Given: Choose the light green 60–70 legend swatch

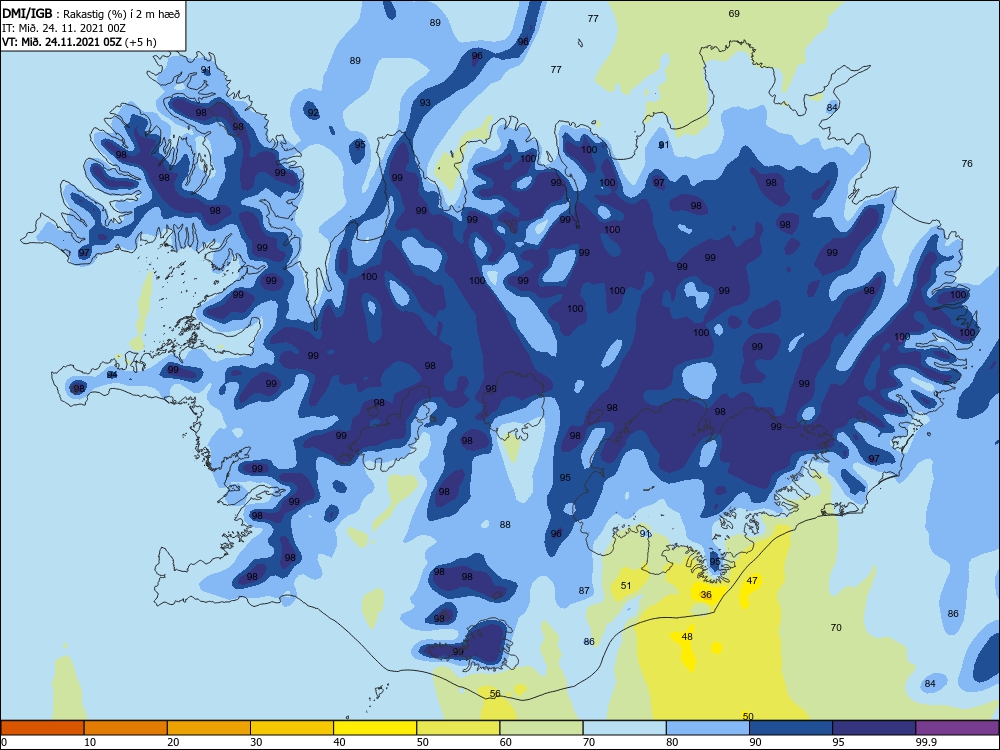Looking at the screenshot, I should (541, 728).
